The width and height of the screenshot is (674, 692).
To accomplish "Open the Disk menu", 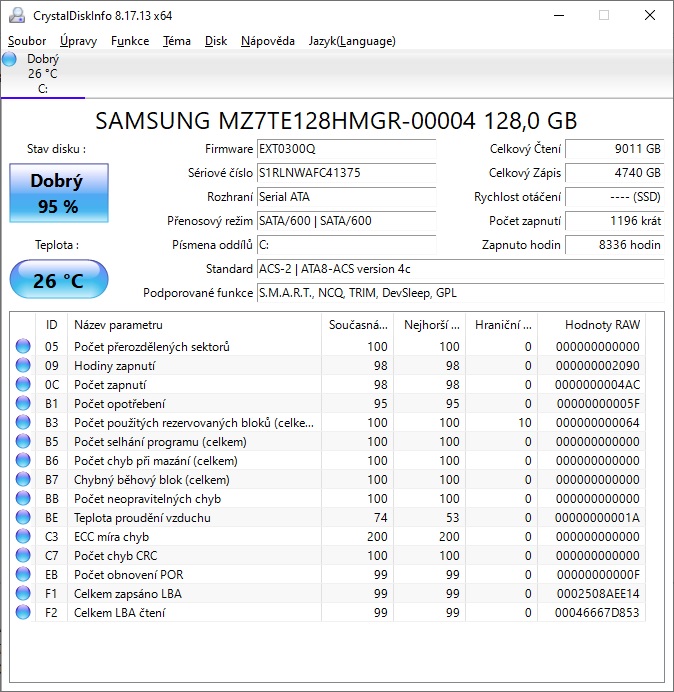I will [x=216, y=41].
